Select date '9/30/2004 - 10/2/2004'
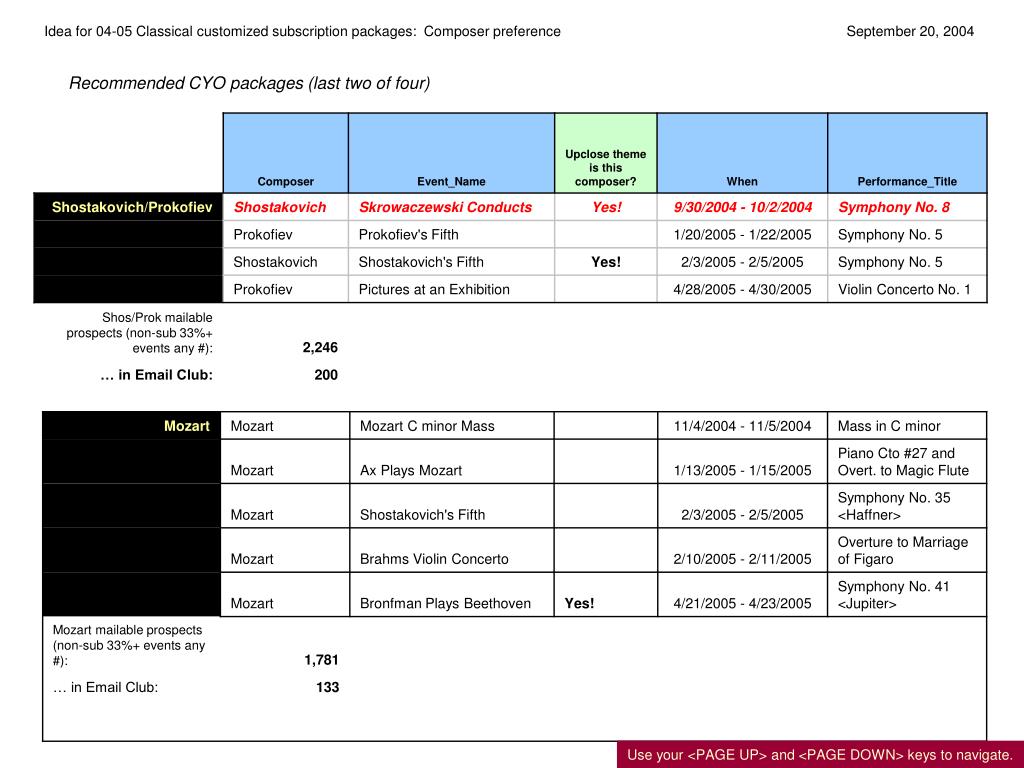 pyautogui.click(x=743, y=207)
